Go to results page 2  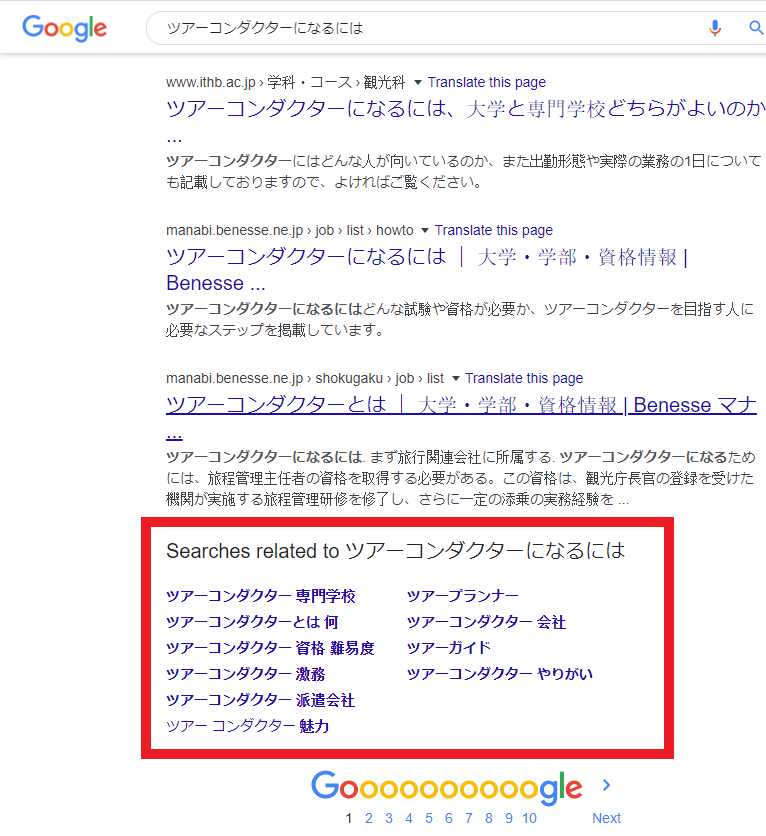(368, 818)
